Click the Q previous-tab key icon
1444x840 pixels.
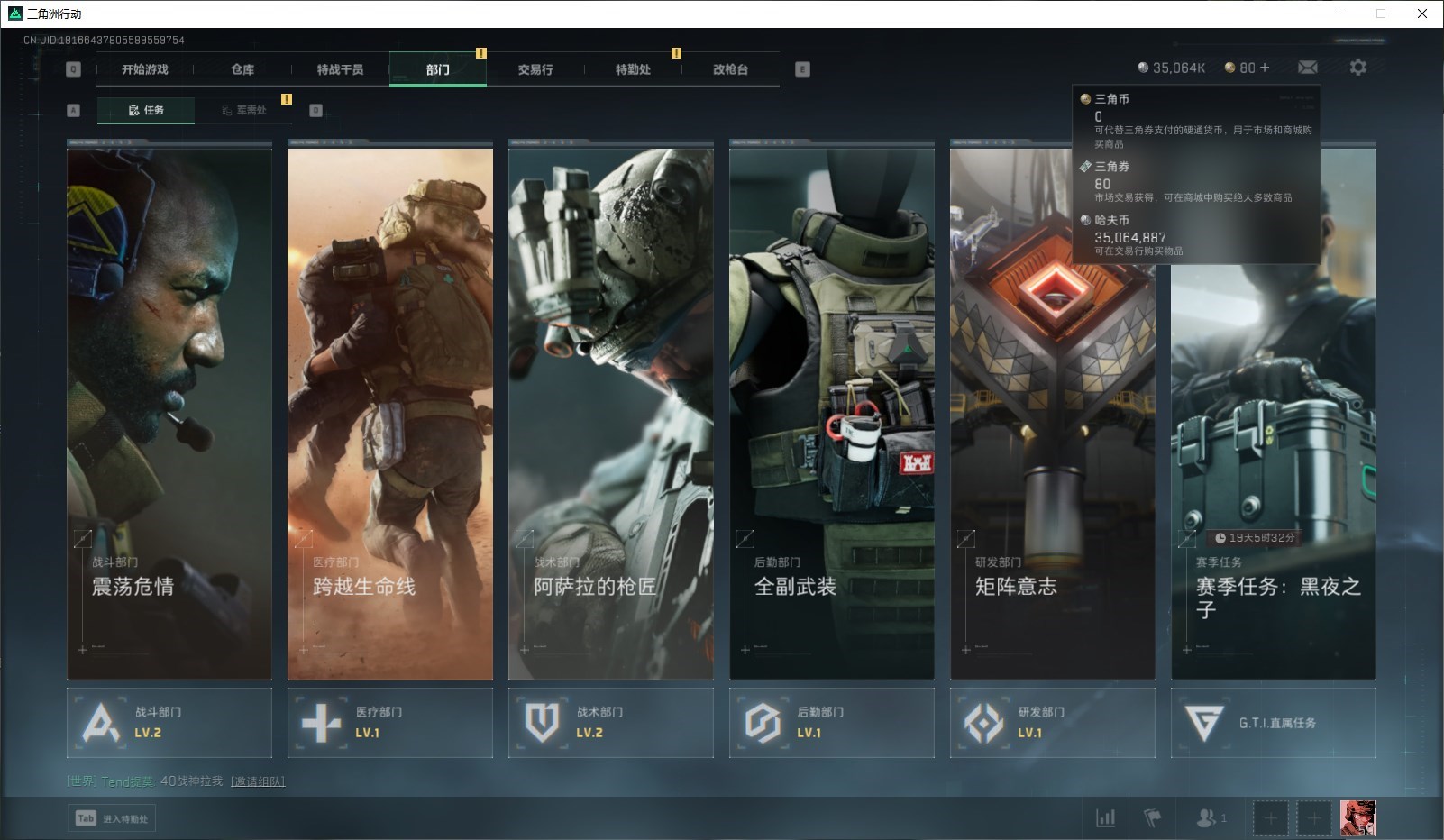coord(74,69)
